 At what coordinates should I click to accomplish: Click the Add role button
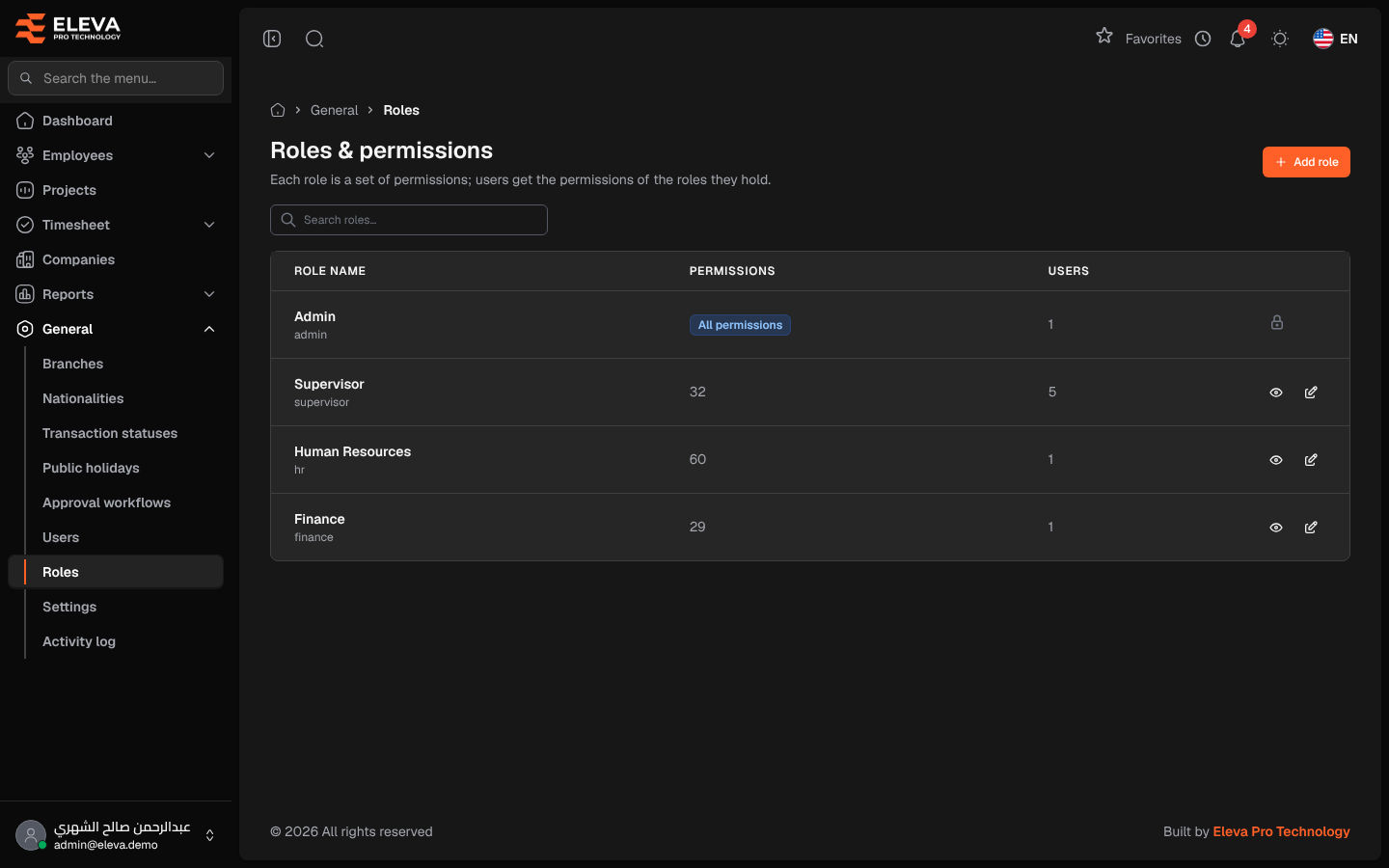tap(1306, 162)
